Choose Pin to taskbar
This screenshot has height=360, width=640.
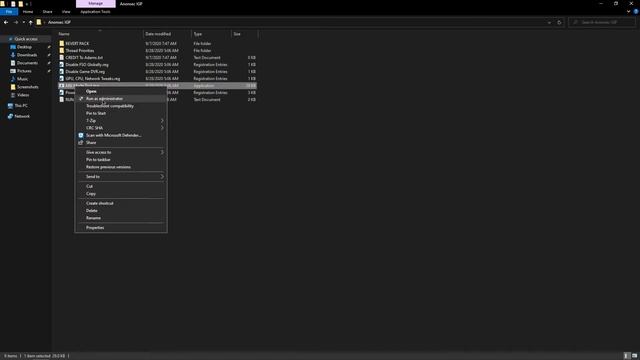(121, 160)
